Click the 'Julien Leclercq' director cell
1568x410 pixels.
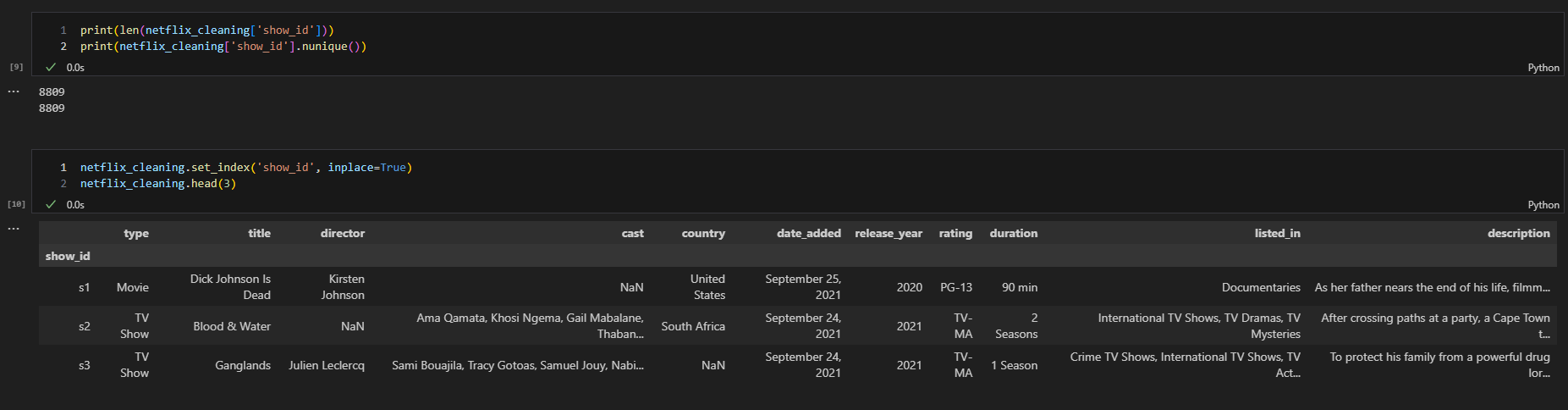[x=326, y=365]
